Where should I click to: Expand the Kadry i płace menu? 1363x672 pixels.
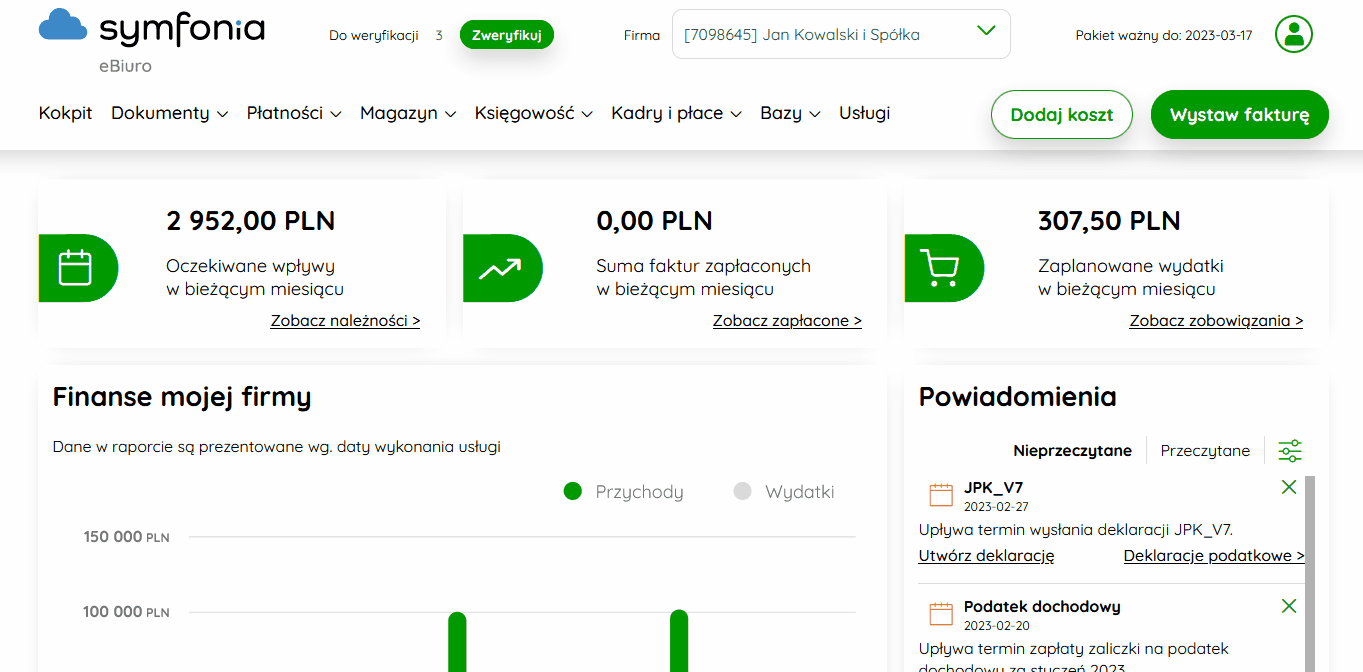tap(676, 113)
